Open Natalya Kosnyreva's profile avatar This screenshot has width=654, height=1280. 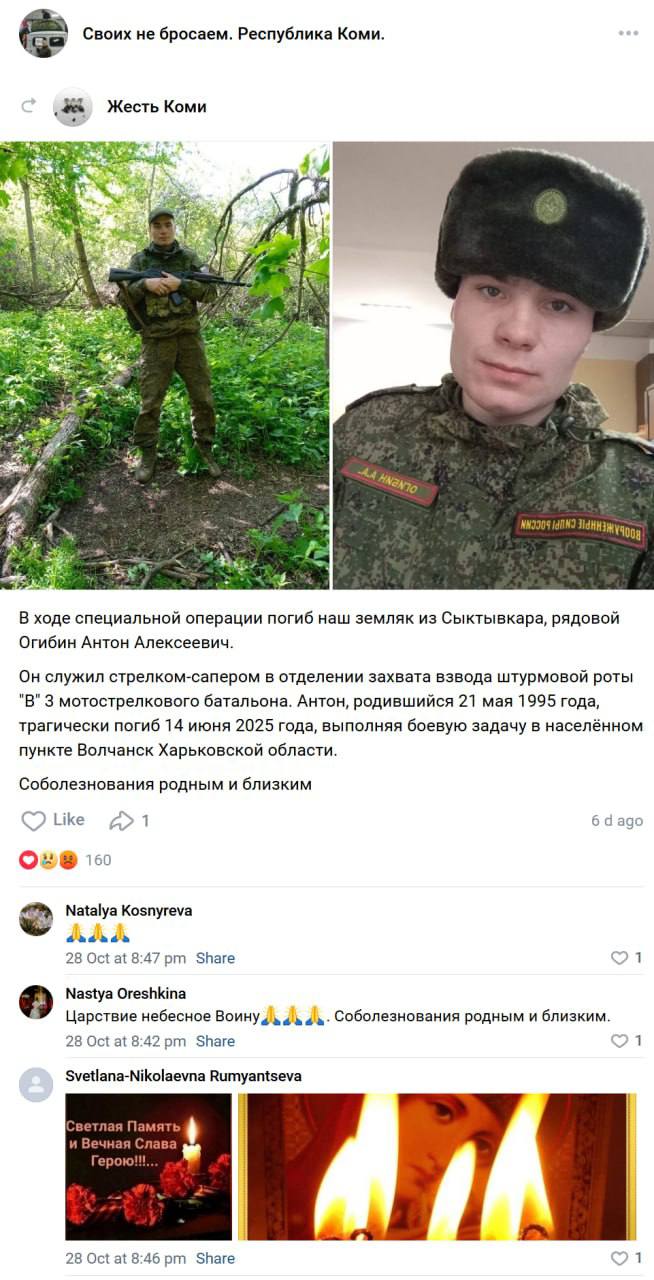[x=36, y=918]
